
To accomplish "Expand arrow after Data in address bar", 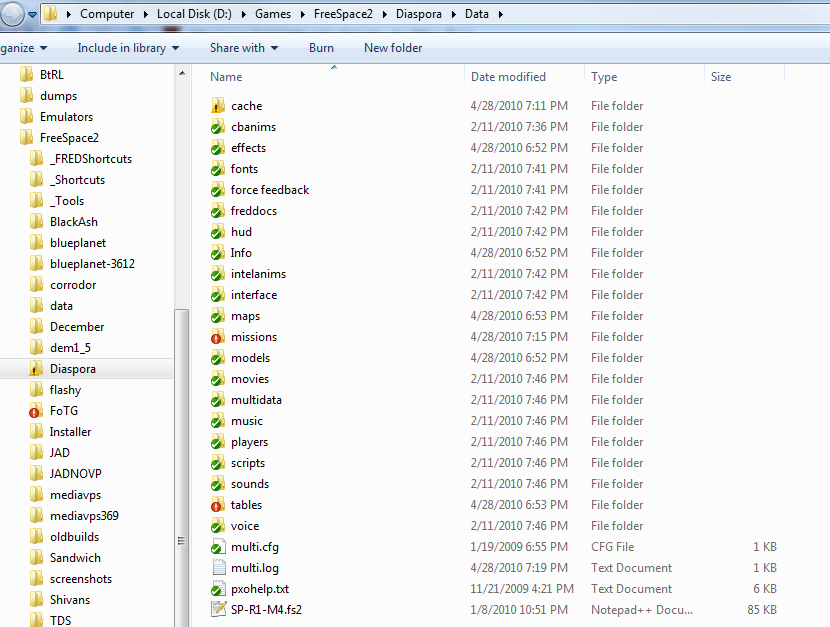I will 500,14.
